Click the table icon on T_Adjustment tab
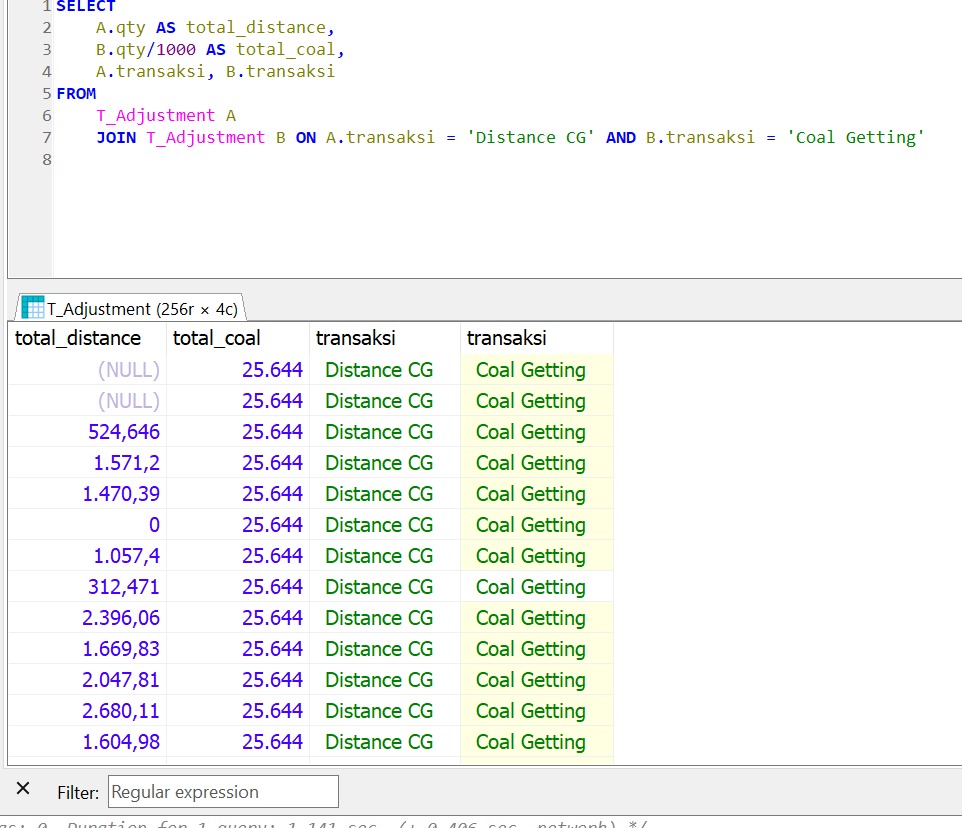962x828 pixels. point(32,308)
